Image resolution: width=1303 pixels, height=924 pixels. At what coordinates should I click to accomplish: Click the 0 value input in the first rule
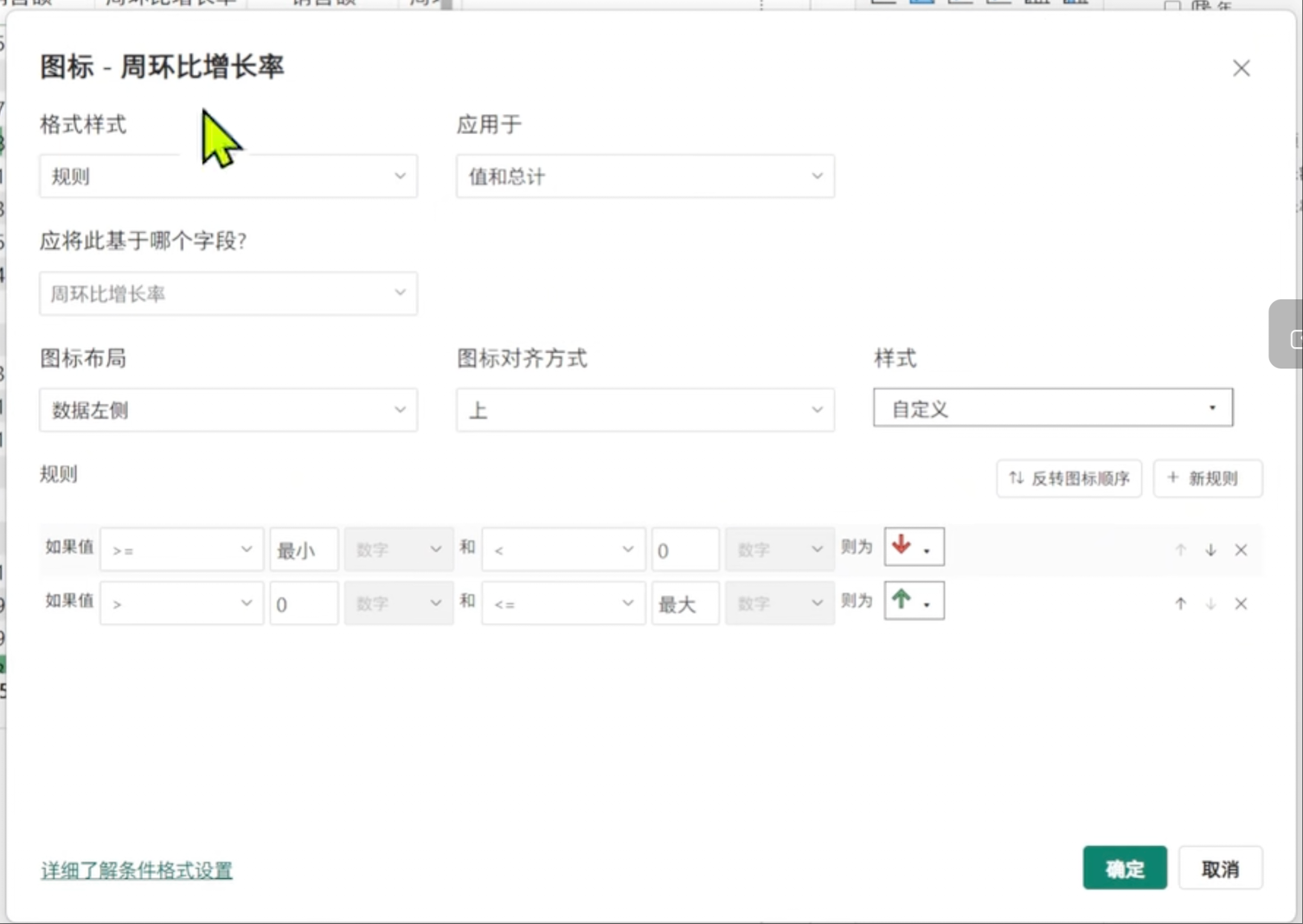pos(684,549)
